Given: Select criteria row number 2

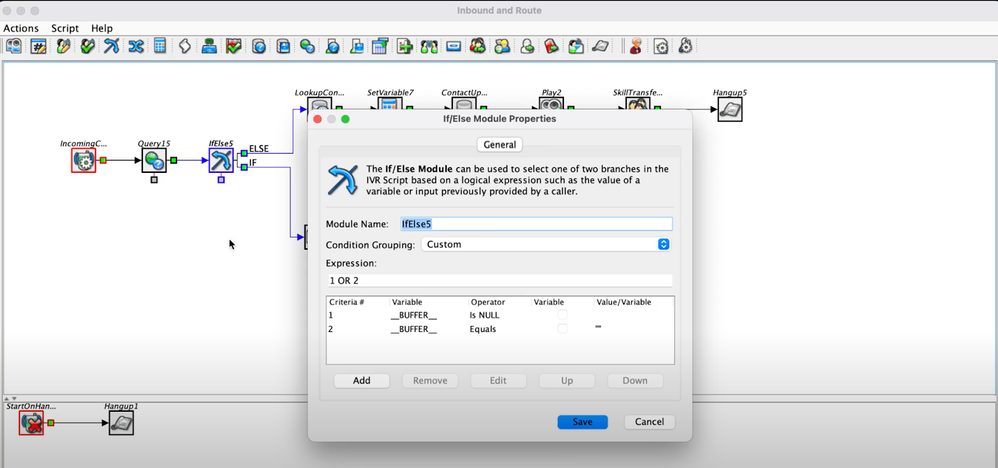Looking at the screenshot, I should [500, 329].
